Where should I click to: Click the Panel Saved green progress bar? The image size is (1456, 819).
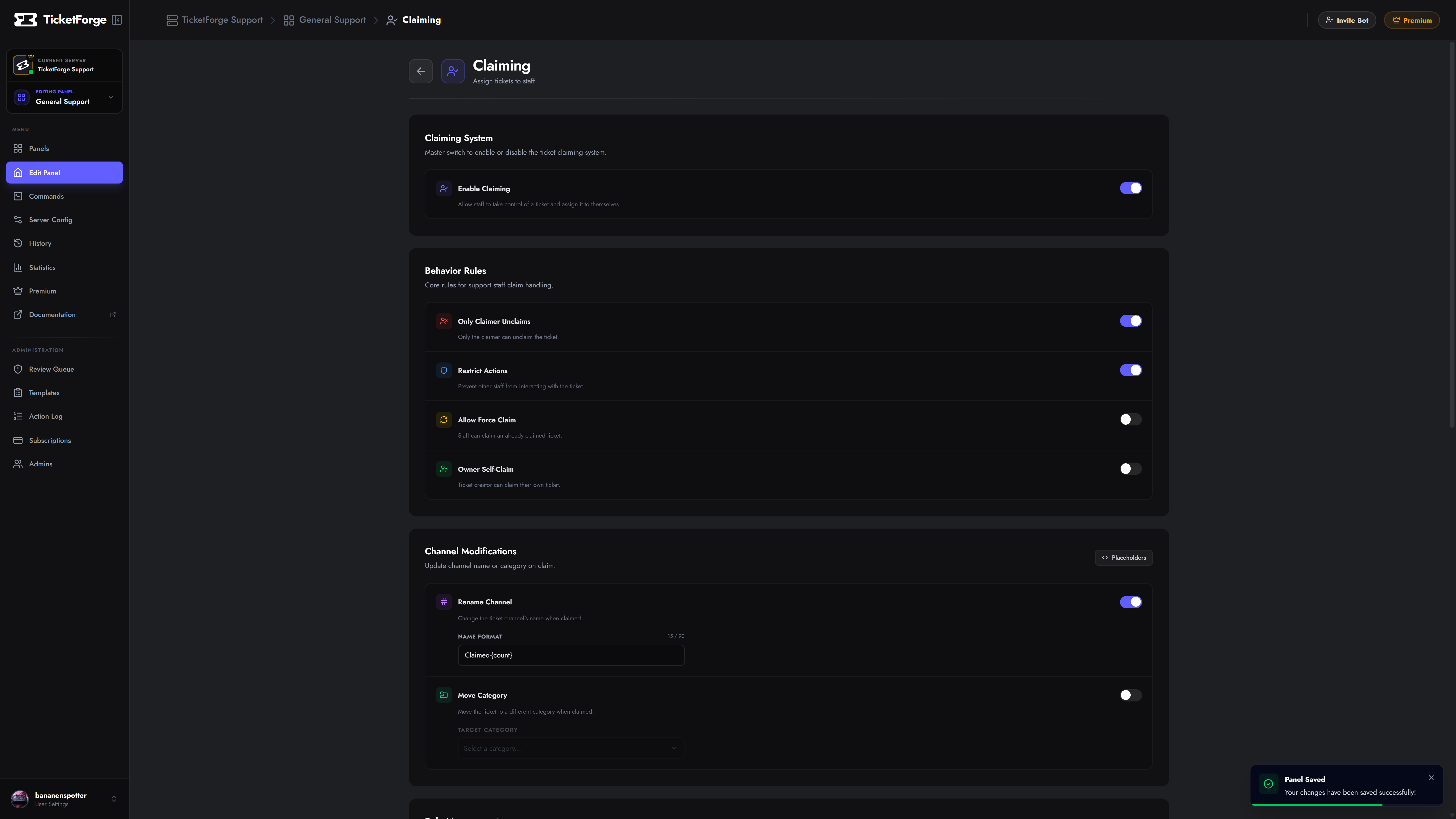click(x=1316, y=804)
